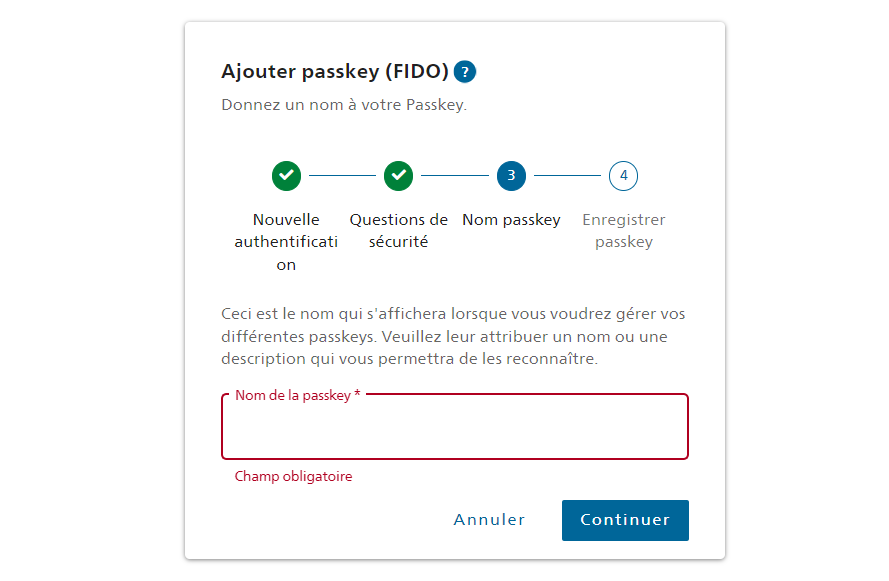Click the Ajouter passkey (FIDO) heading
The image size is (889, 581).
(335, 71)
